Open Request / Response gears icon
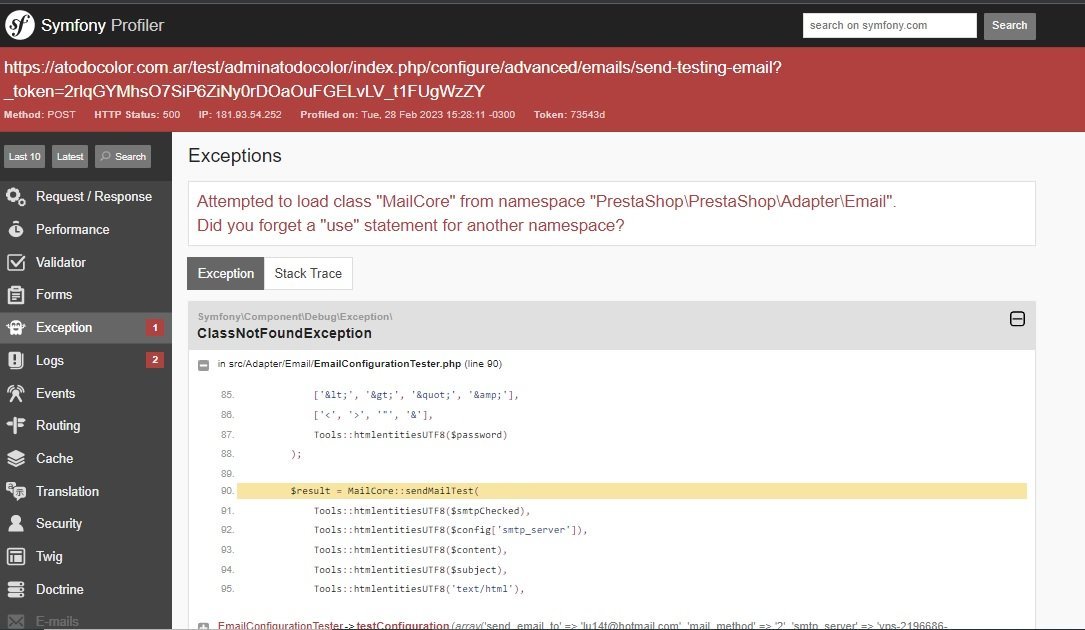Image resolution: width=1085 pixels, height=630 pixels. [16, 197]
